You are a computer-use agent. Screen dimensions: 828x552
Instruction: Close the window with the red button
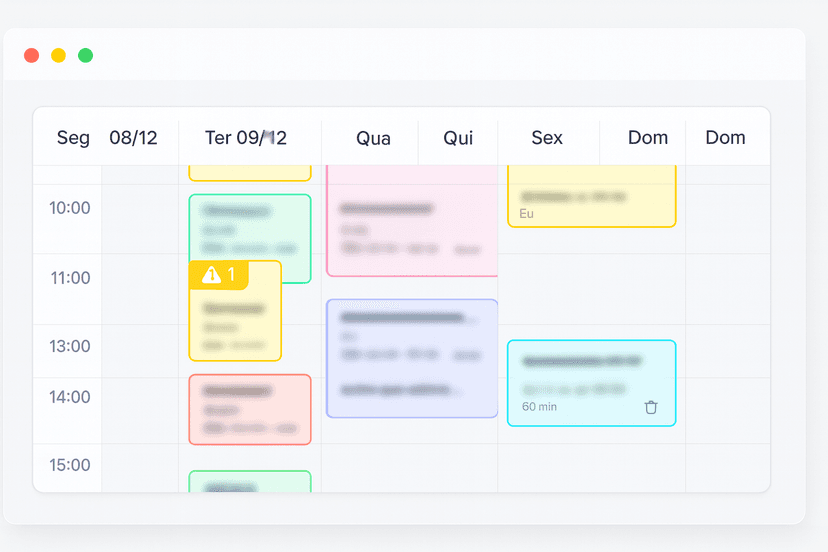click(x=32, y=55)
